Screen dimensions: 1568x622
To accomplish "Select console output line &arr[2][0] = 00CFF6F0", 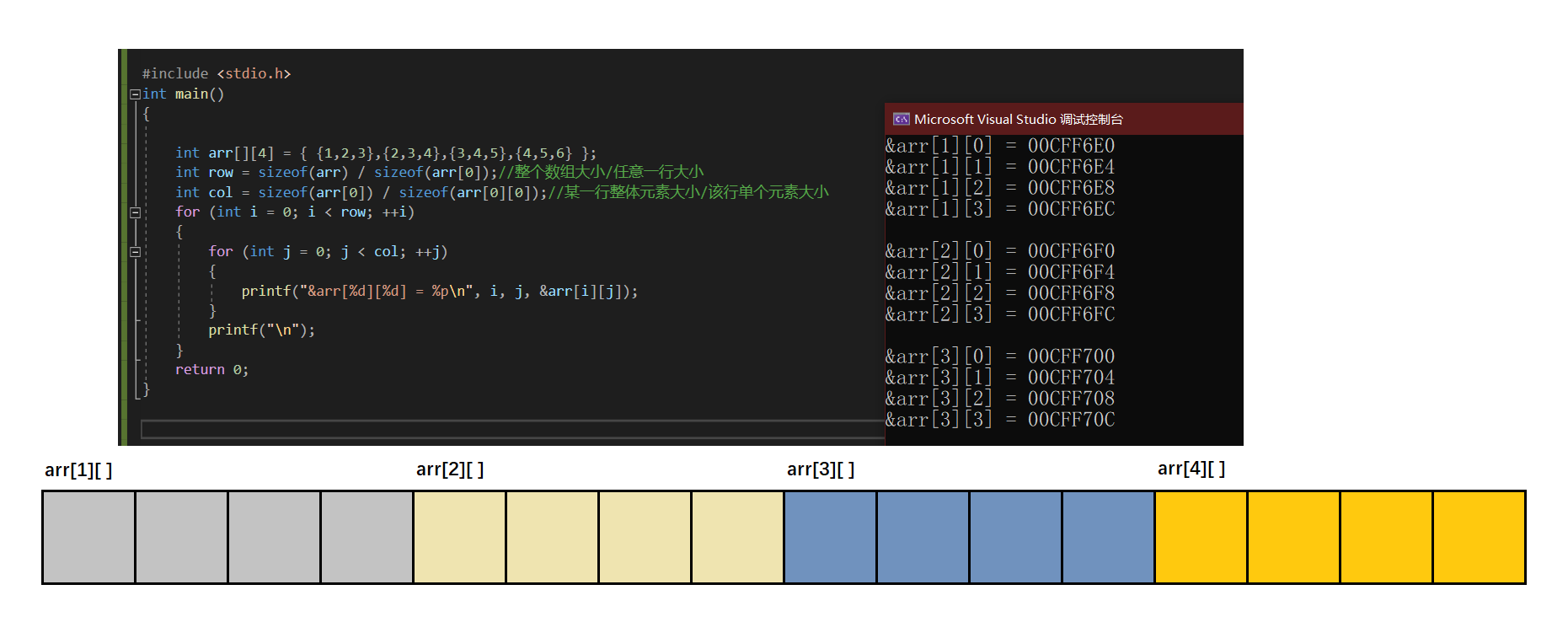I will [1000, 251].
